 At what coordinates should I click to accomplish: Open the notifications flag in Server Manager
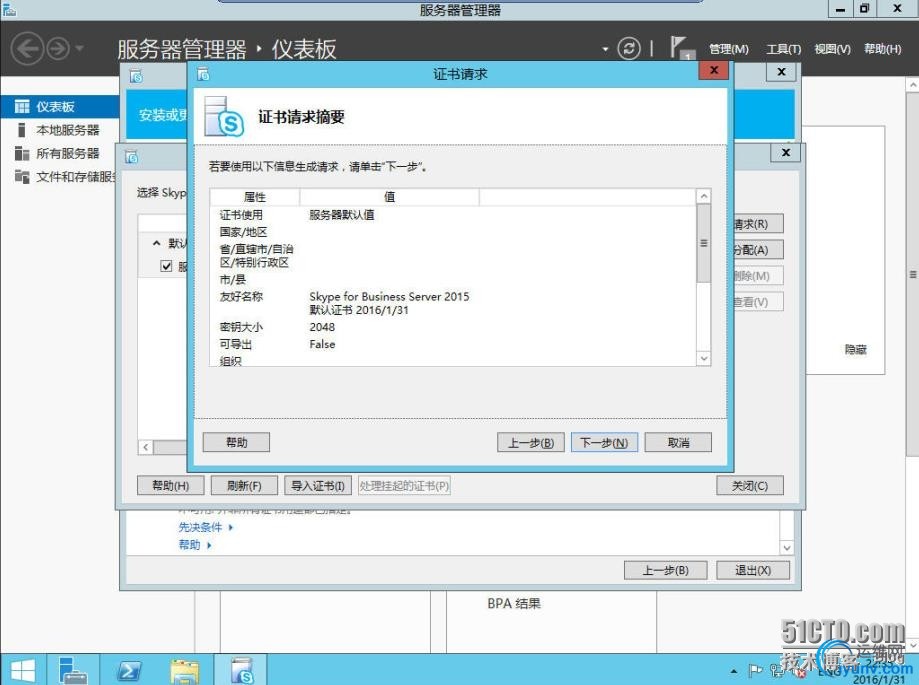(682, 47)
